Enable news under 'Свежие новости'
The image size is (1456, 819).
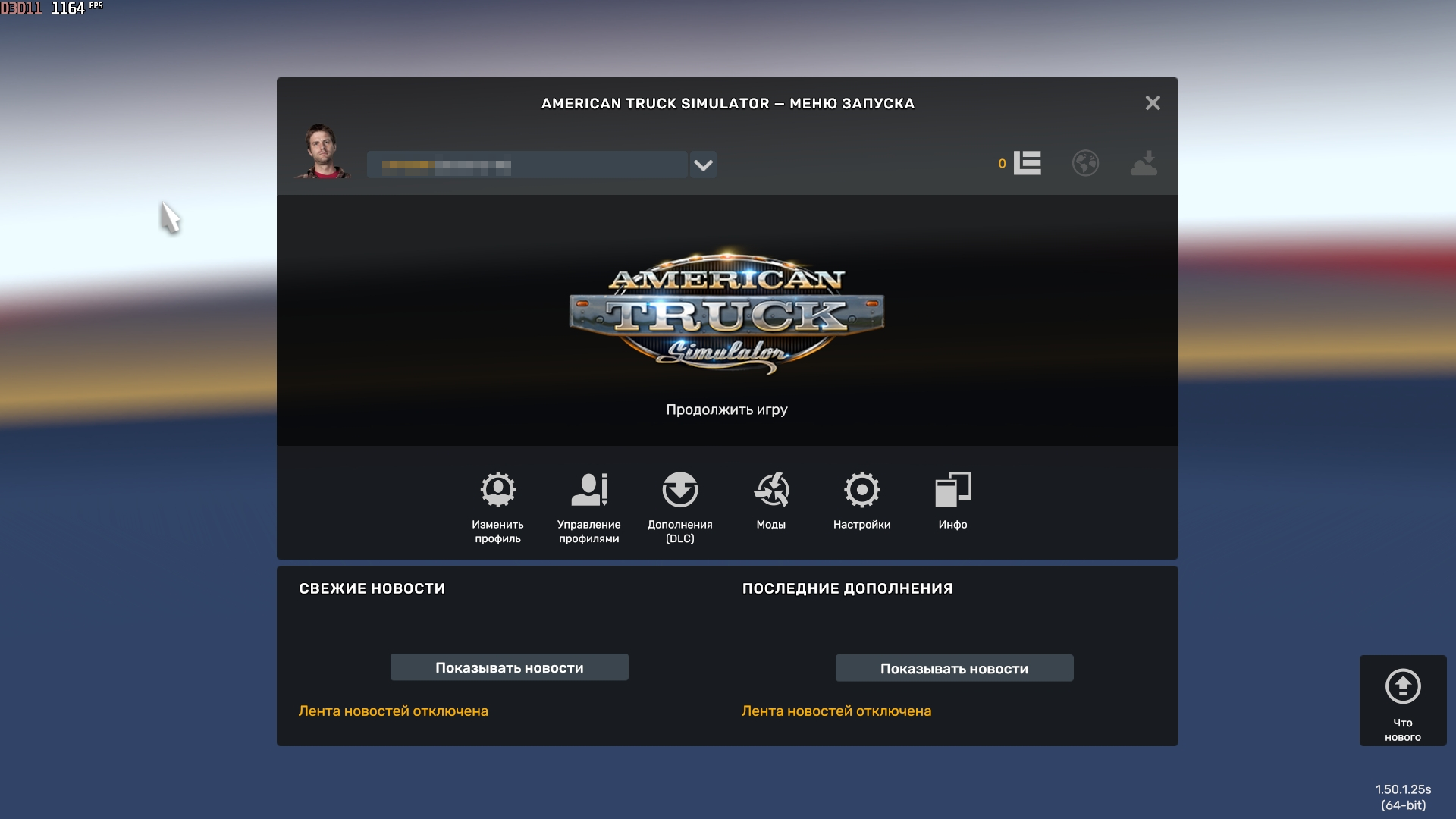coord(509,667)
